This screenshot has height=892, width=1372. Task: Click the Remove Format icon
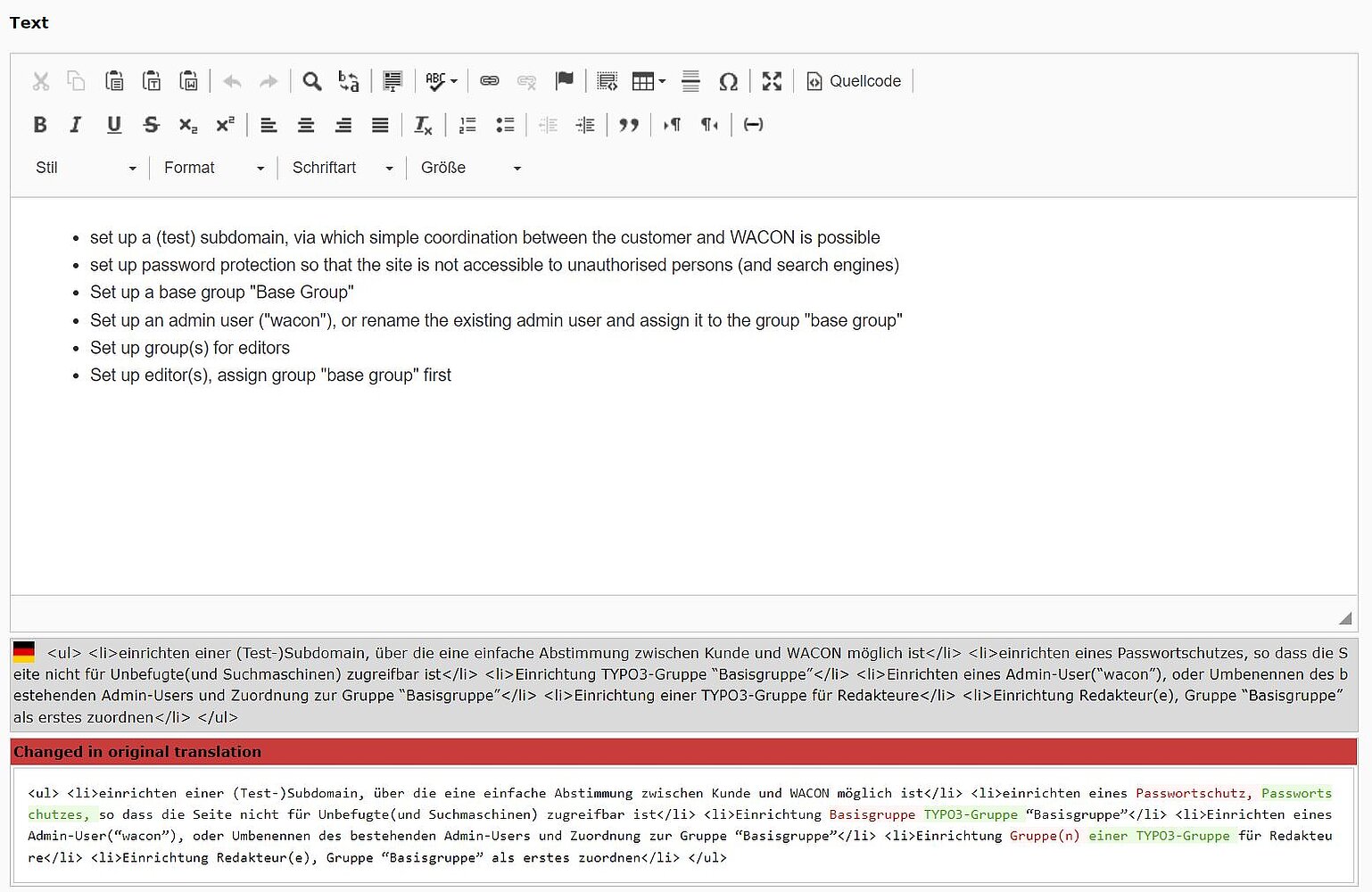(423, 125)
